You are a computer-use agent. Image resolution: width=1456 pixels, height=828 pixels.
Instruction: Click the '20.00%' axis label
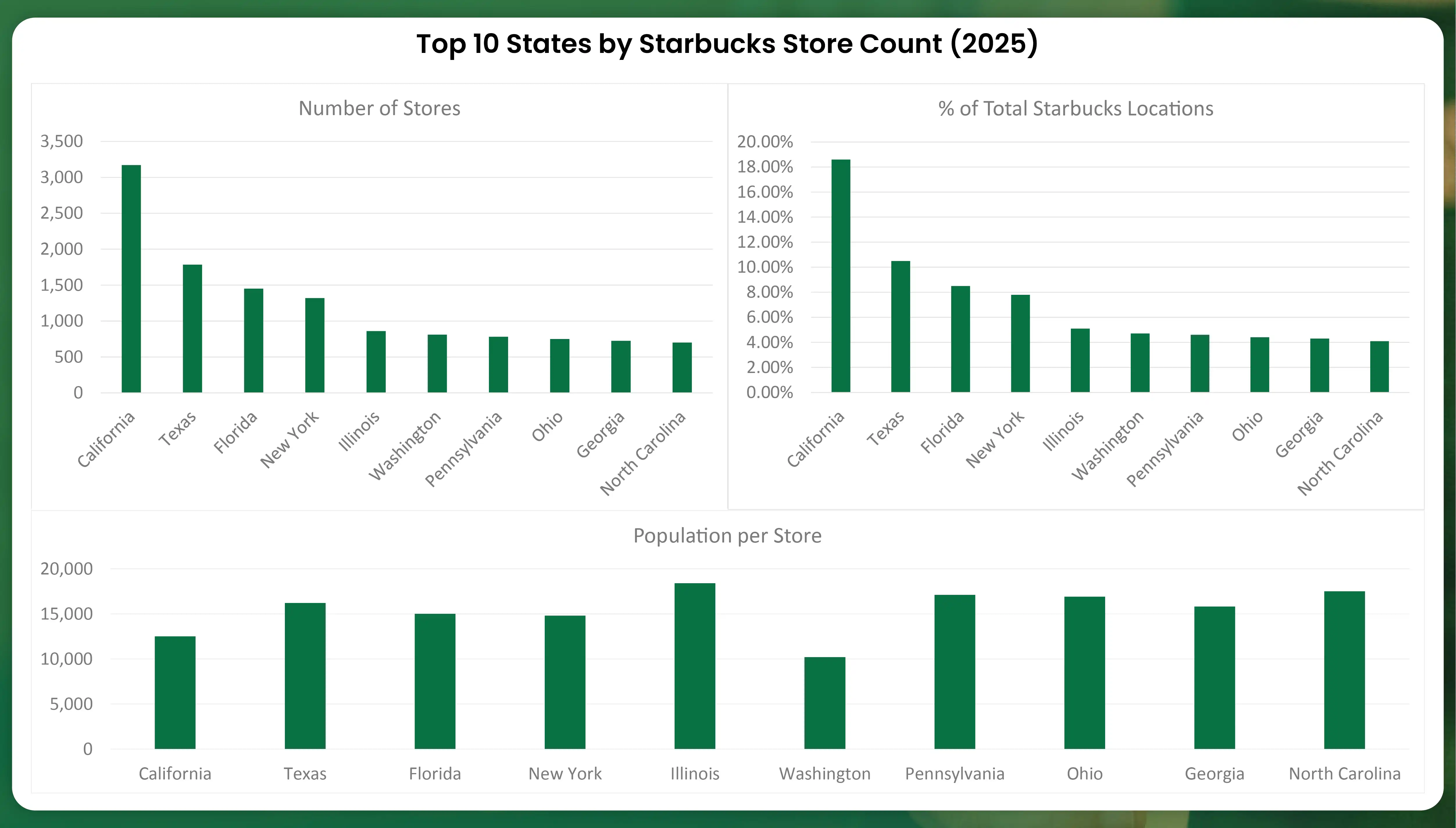pos(765,142)
